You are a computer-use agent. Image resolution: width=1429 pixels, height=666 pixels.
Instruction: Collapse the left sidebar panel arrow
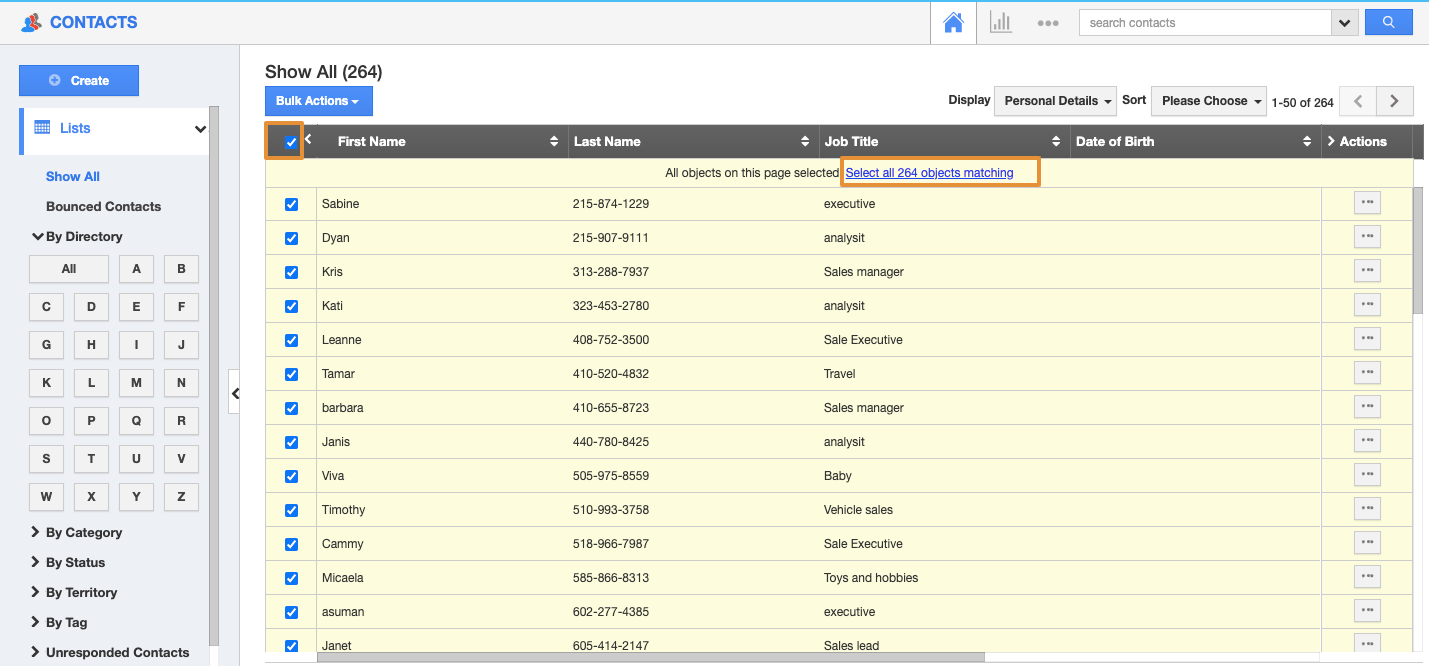[x=235, y=393]
